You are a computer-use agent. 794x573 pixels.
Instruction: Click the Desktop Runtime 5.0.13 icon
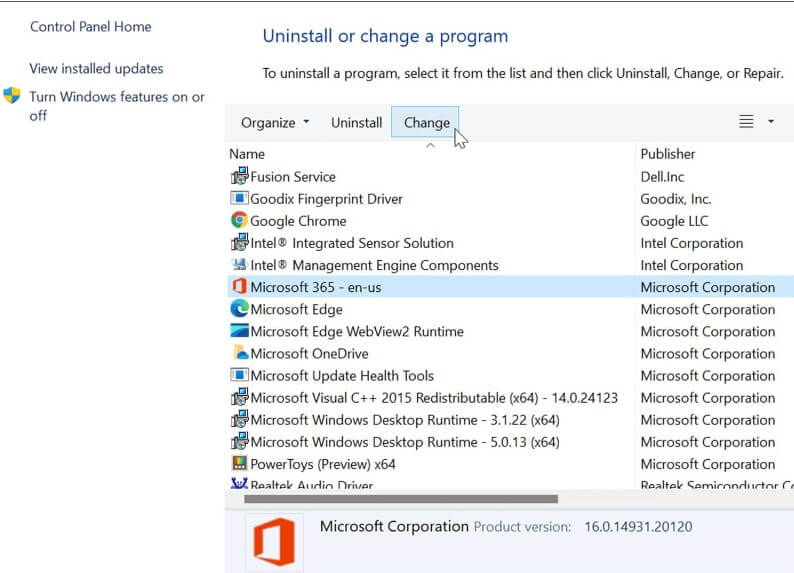tap(240, 441)
